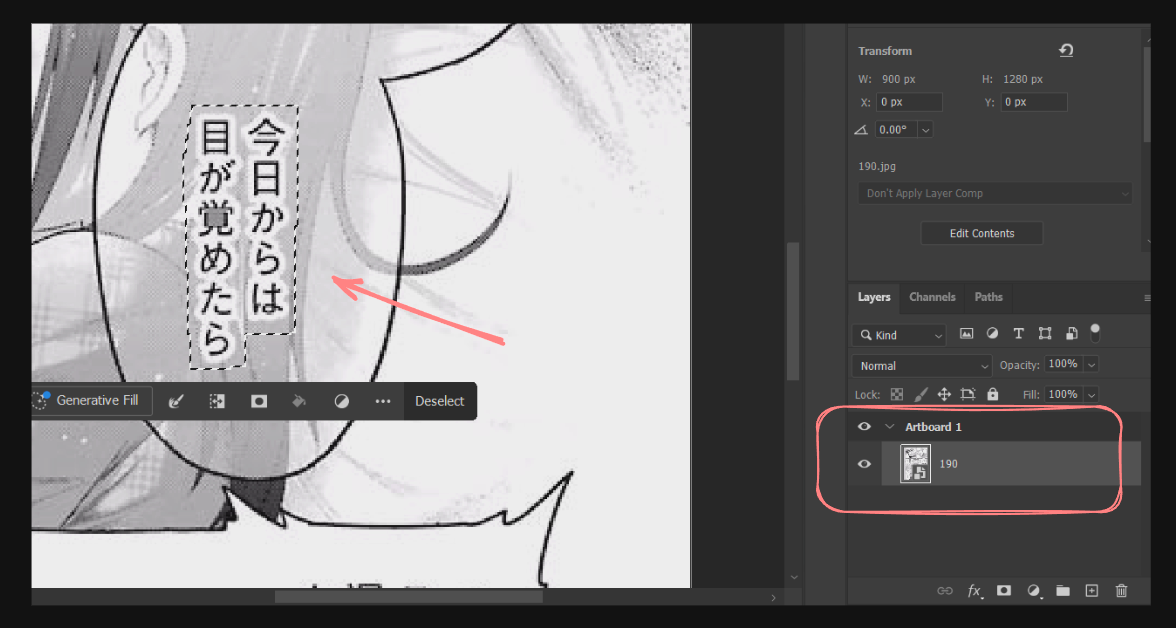Switch to the Paths tab

tap(988, 297)
